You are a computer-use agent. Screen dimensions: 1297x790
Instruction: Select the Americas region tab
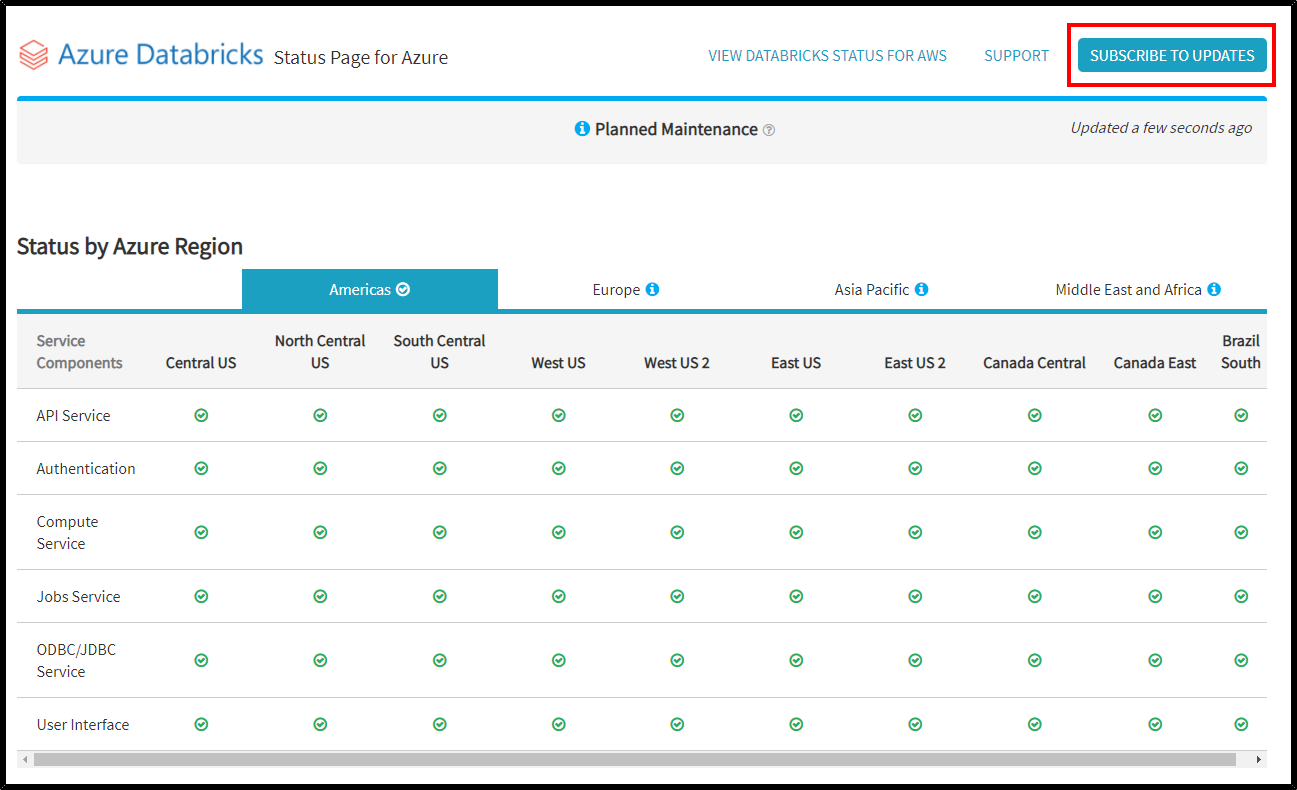[370, 289]
